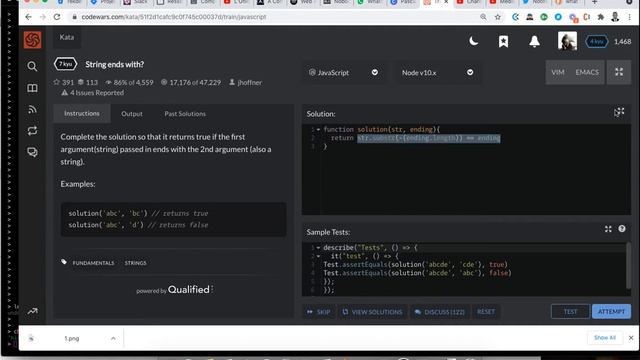The height and width of the screenshot is (360, 640).
Task: Collapse the function fold arrow on line 1
Action: coord(318,129)
